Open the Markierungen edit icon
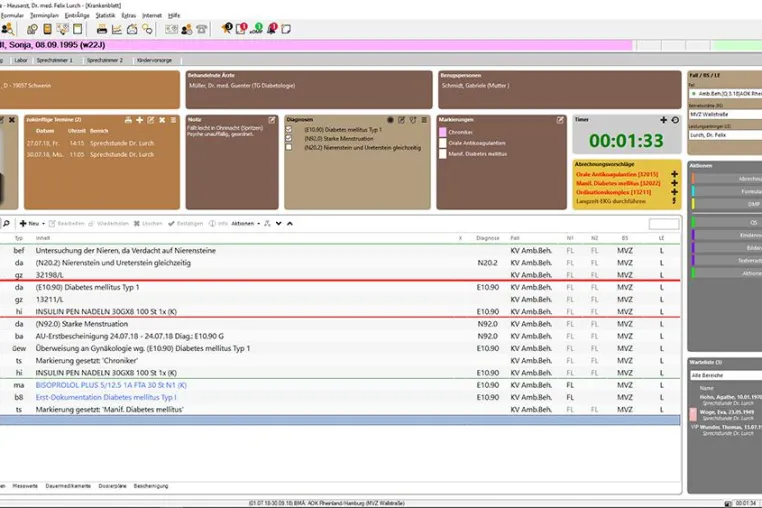This screenshot has width=762, height=508. (x=560, y=120)
